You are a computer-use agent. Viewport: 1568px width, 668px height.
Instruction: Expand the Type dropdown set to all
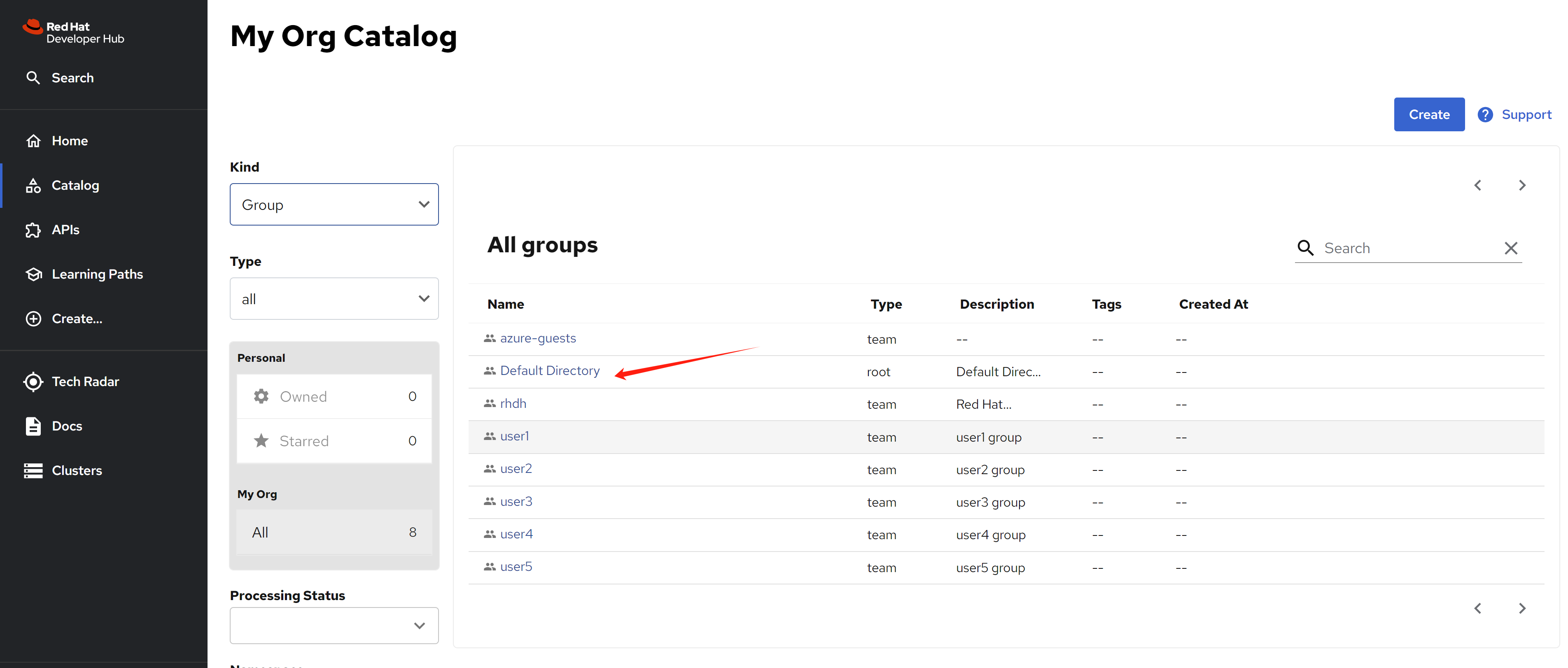(334, 299)
